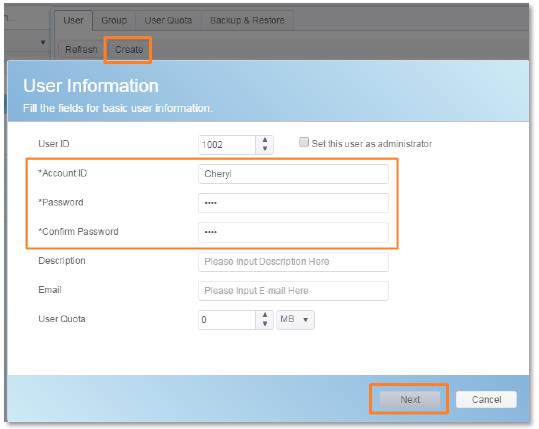The height and width of the screenshot is (429, 539).
Task: Focus the Confirm Password field
Action: coord(294,232)
